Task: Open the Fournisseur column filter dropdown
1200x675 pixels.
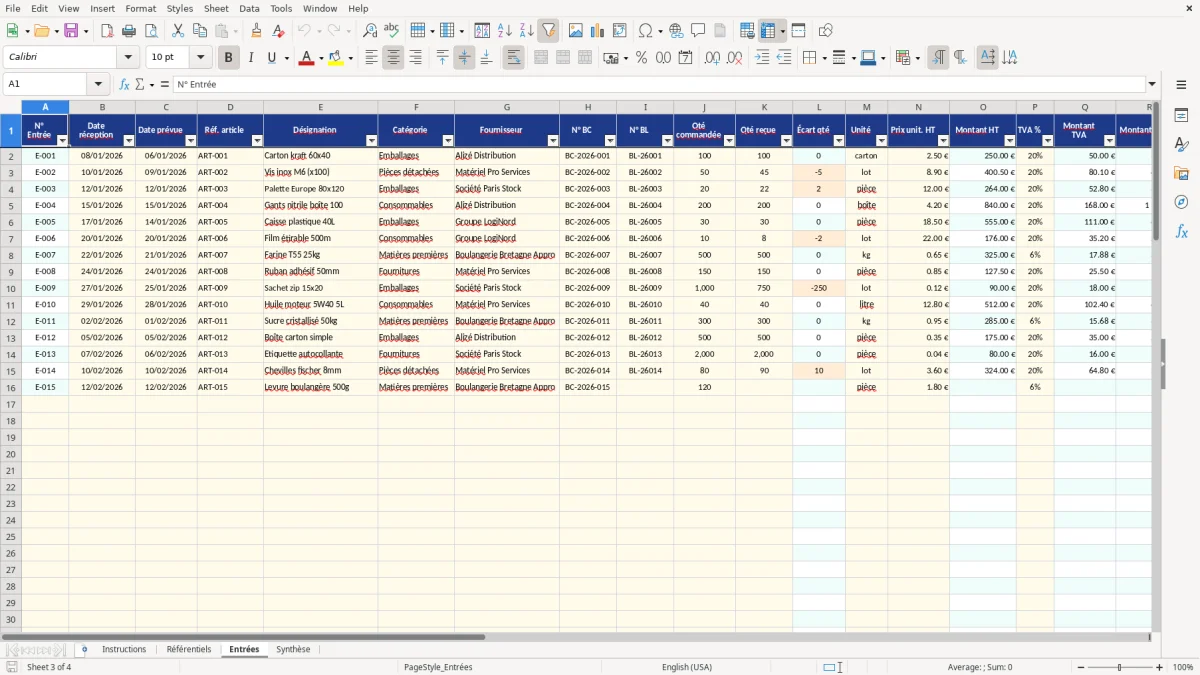Action: tap(553, 141)
